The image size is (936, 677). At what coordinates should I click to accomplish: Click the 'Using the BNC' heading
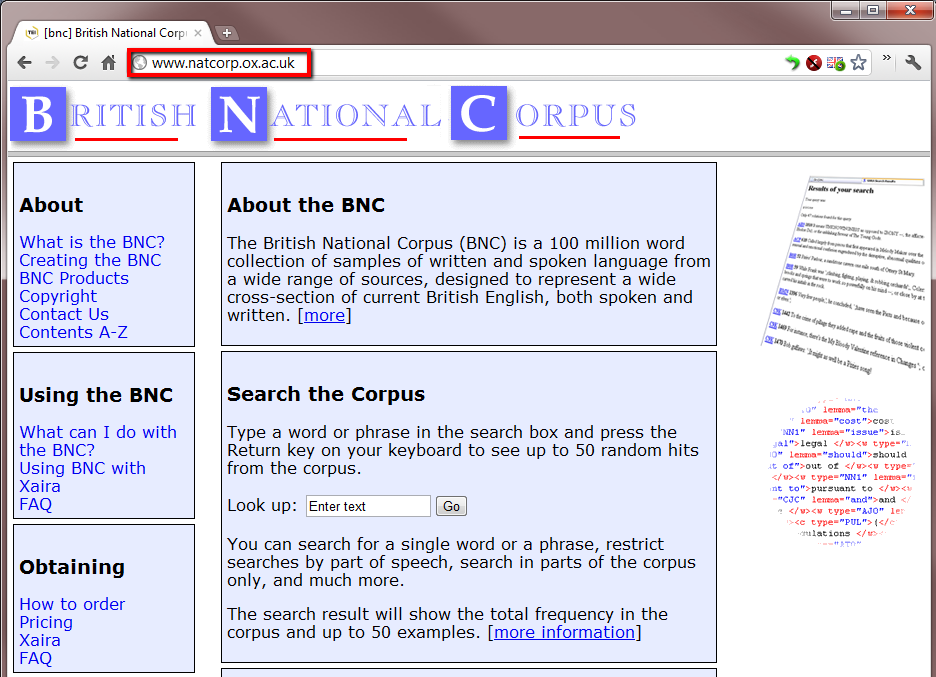click(x=96, y=395)
